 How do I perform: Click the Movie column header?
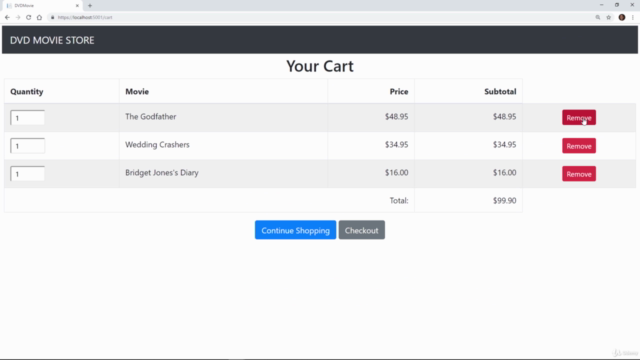[137, 91]
